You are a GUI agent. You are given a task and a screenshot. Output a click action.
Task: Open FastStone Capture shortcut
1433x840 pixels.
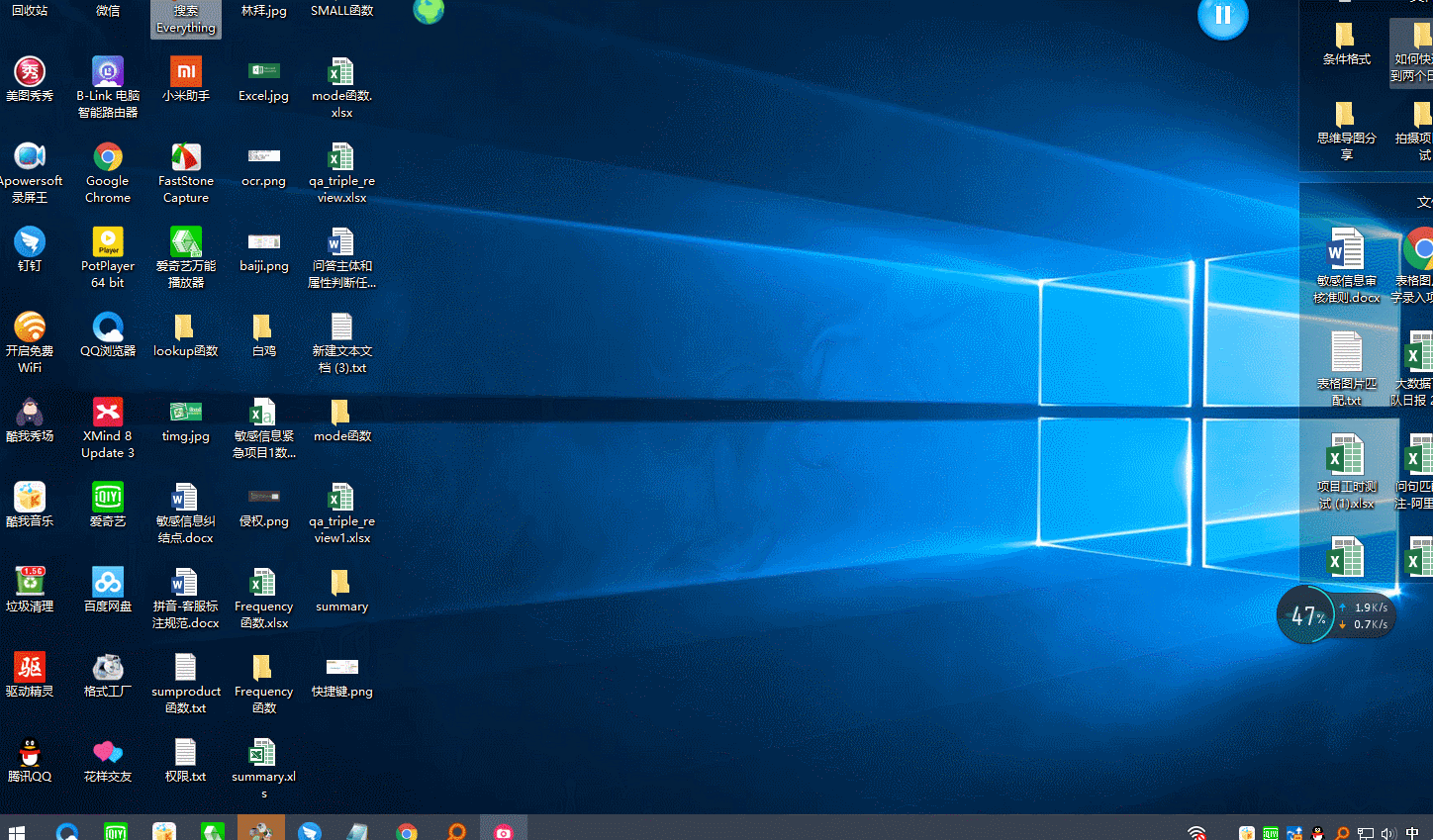[186, 157]
